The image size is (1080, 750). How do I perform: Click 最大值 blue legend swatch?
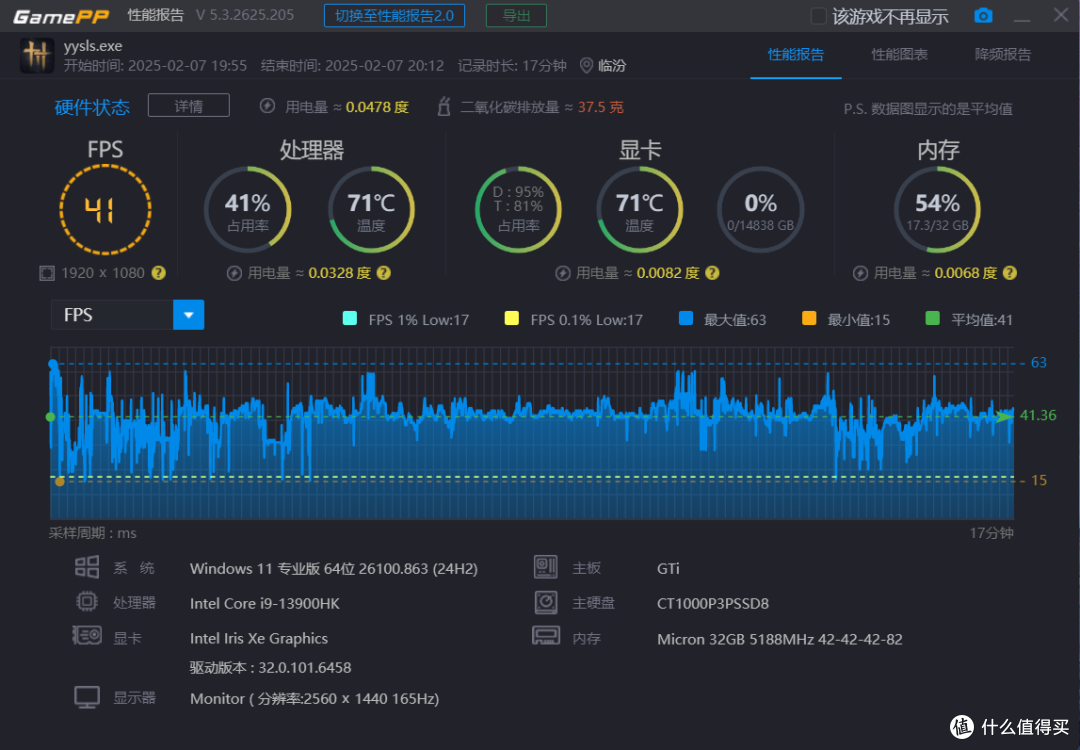point(685,318)
